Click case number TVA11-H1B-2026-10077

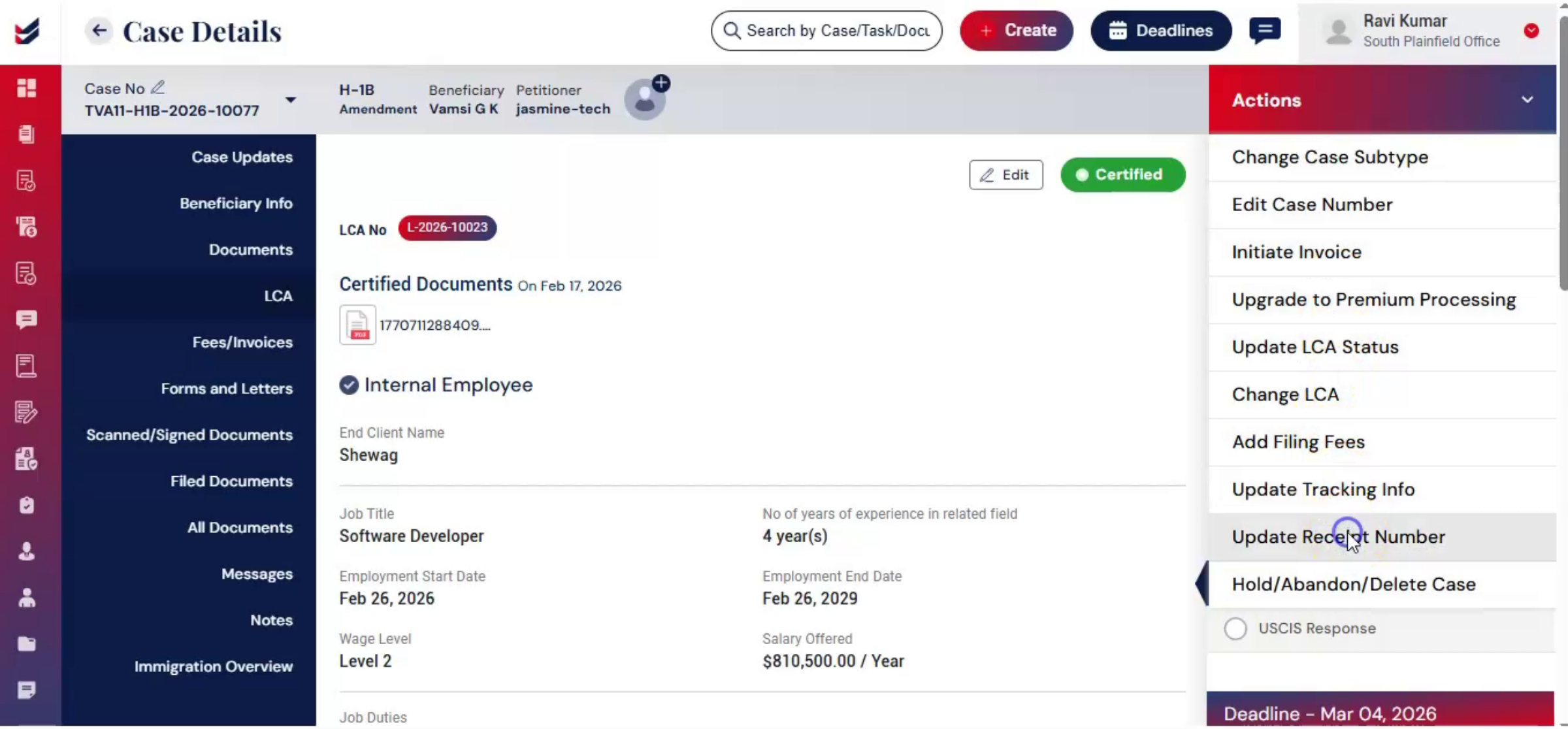172,110
